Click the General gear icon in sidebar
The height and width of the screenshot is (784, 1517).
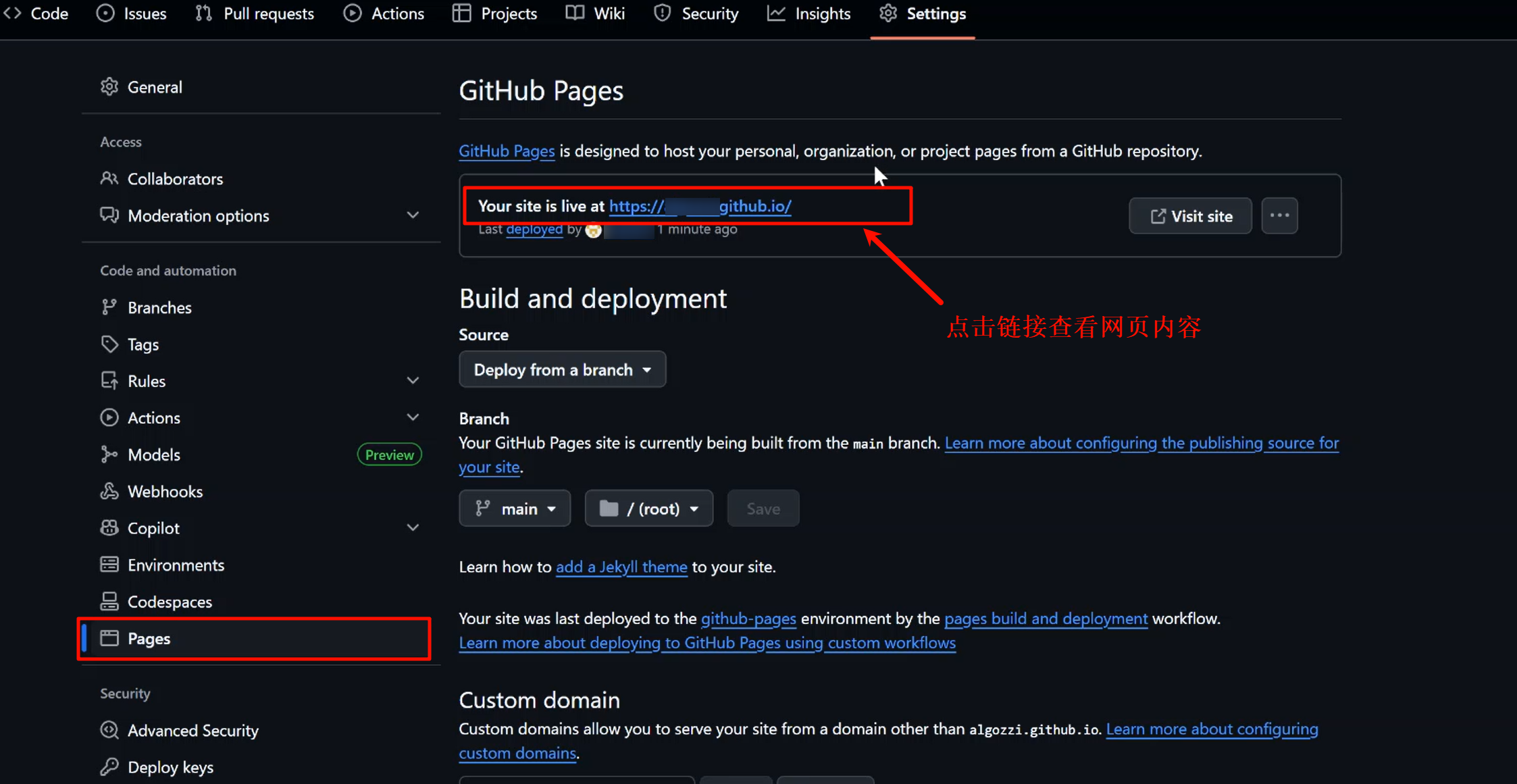click(x=109, y=86)
